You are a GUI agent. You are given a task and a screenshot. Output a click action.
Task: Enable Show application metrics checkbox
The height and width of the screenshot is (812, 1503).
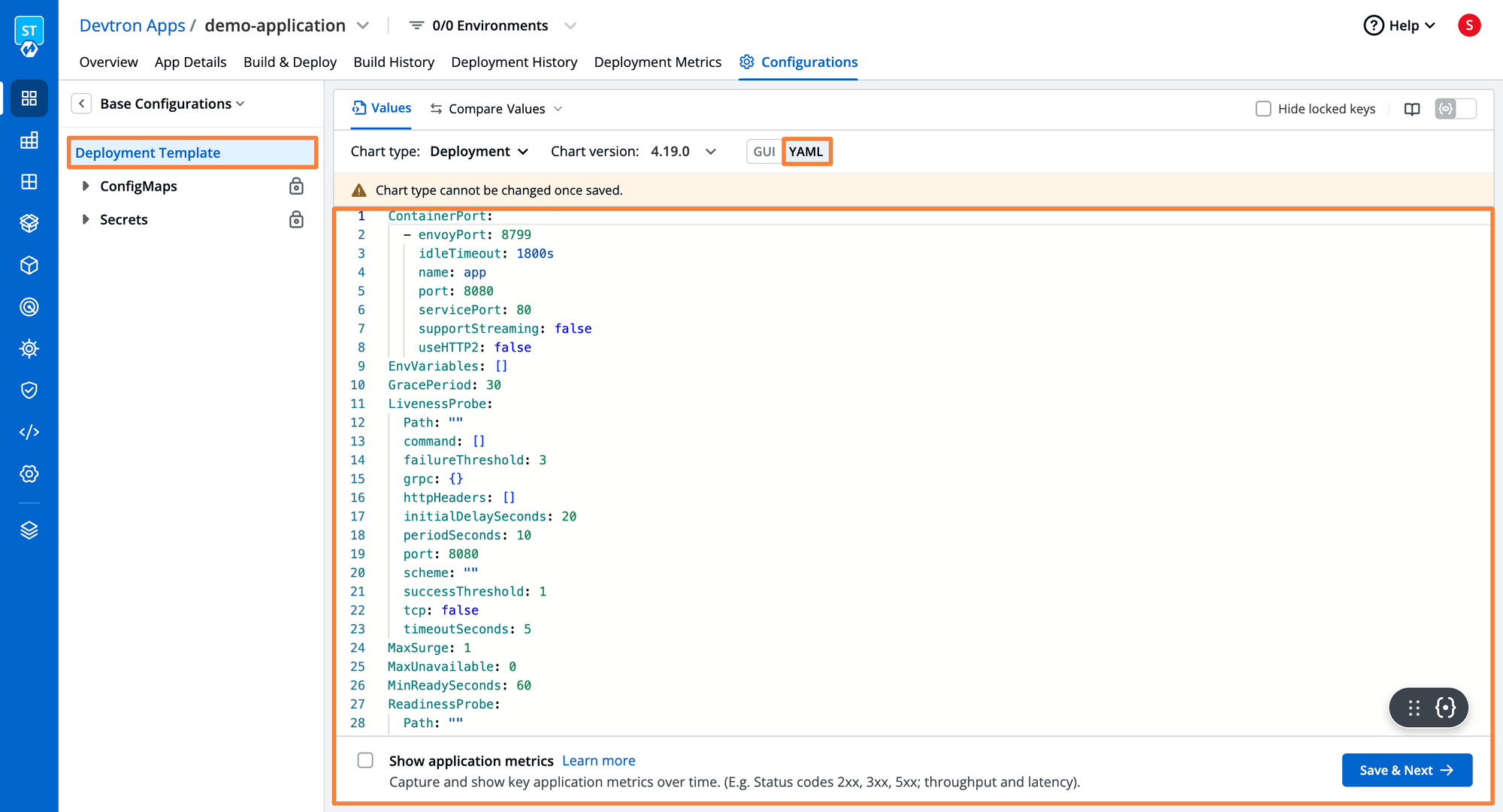pyautogui.click(x=365, y=760)
